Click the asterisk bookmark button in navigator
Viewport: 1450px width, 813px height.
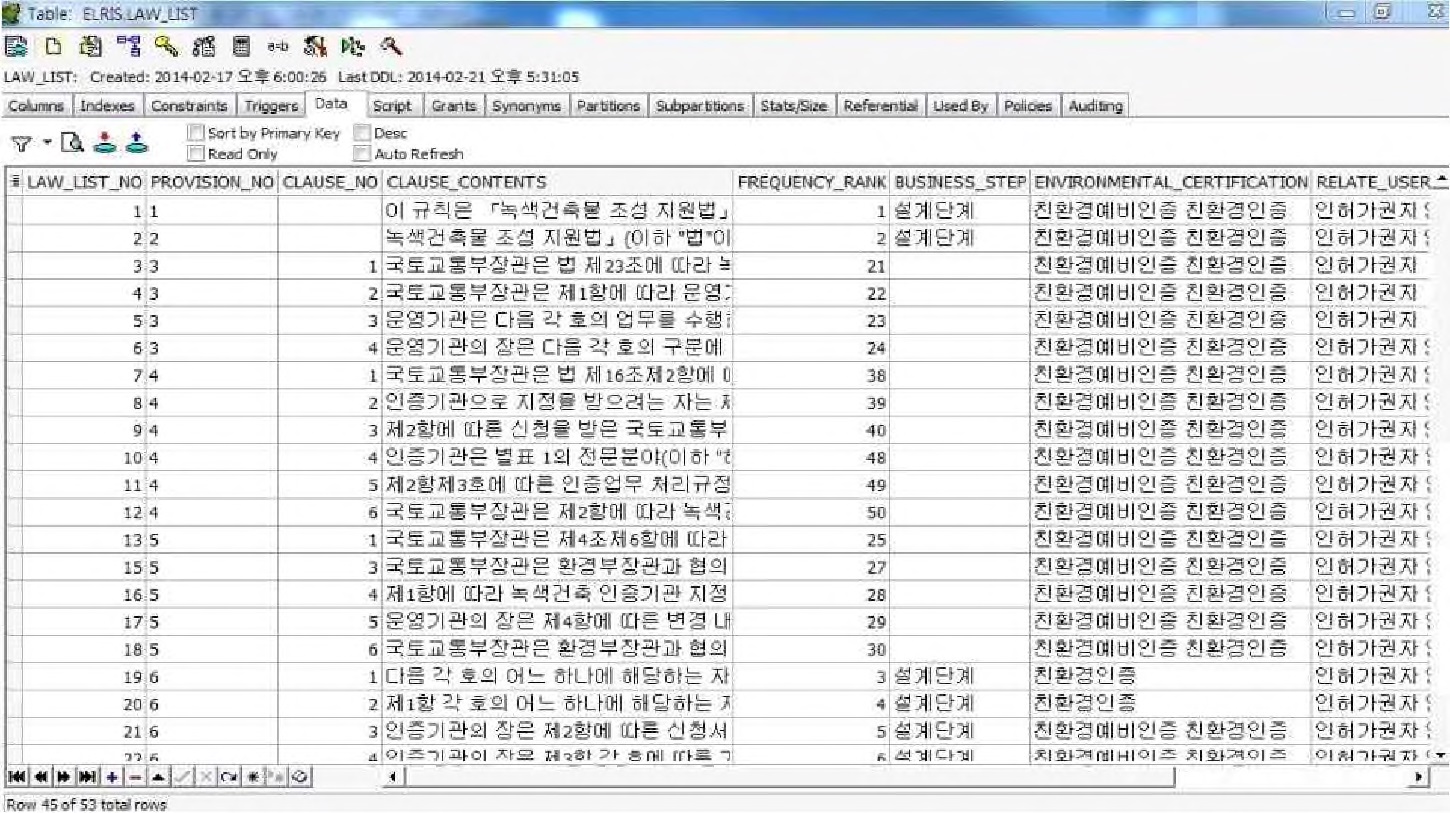[253, 776]
